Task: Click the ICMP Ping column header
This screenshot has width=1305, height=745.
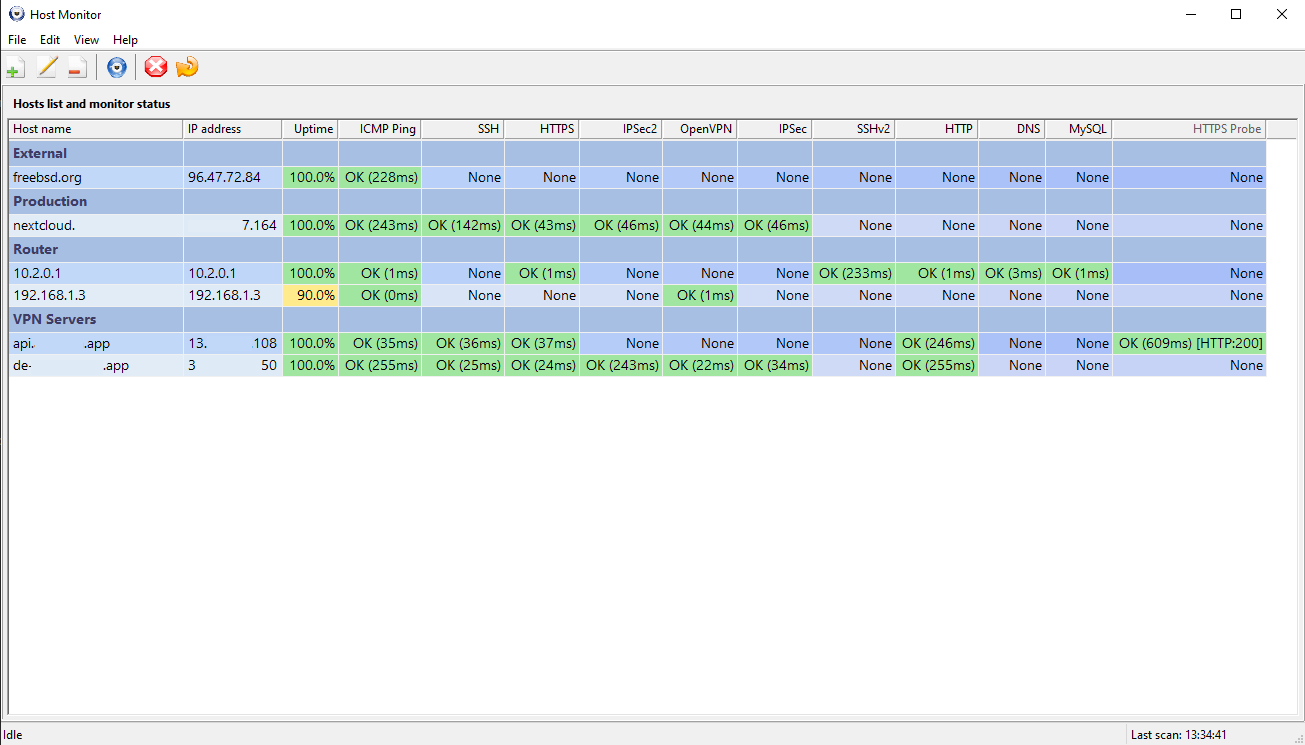Action: 380,129
